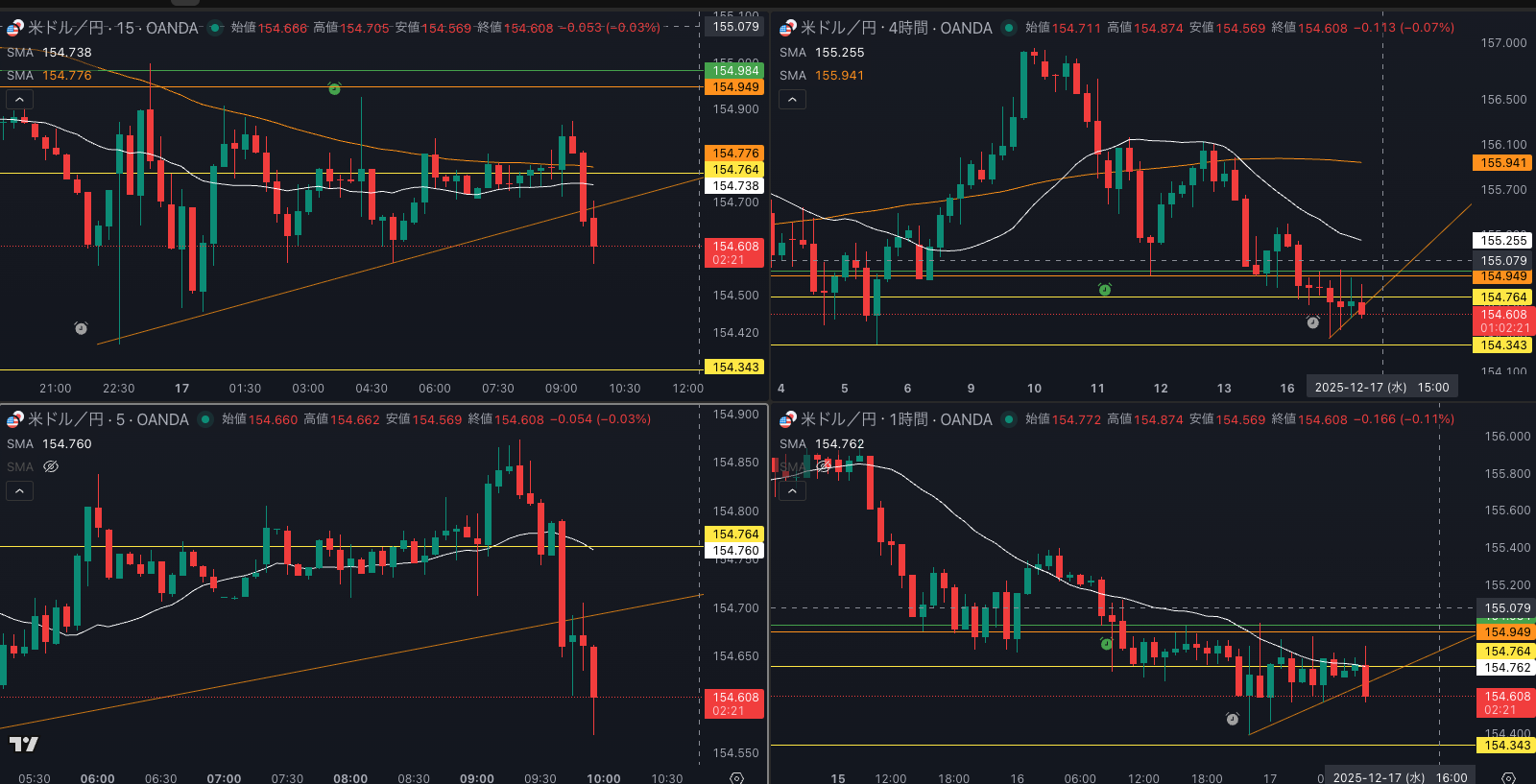
Task: Click the gray alarm icon on 1-hour chart
Action: 1233,719
